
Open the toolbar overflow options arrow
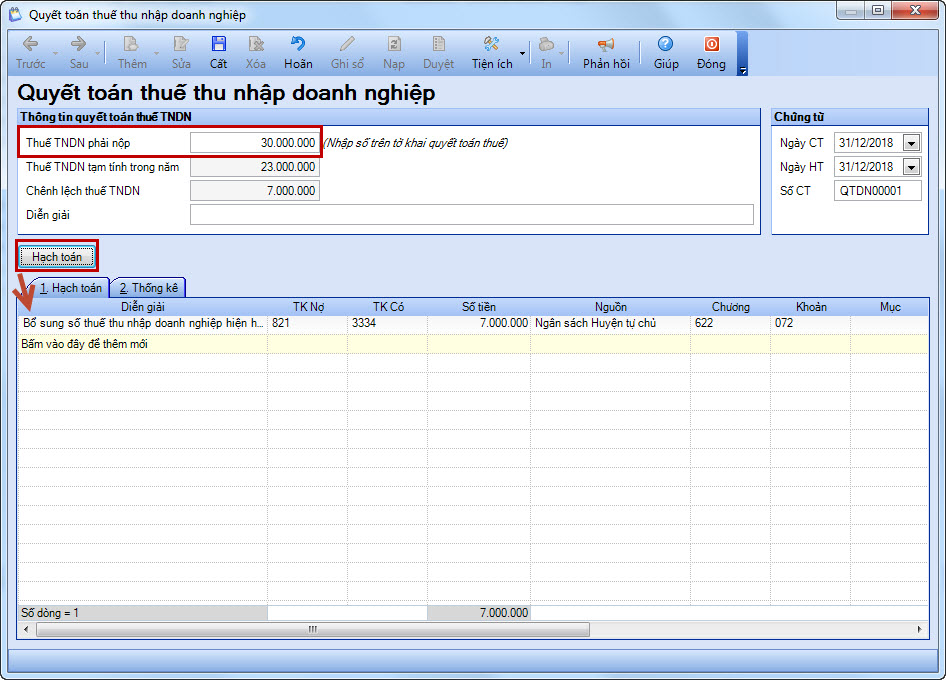pos(743,71)
